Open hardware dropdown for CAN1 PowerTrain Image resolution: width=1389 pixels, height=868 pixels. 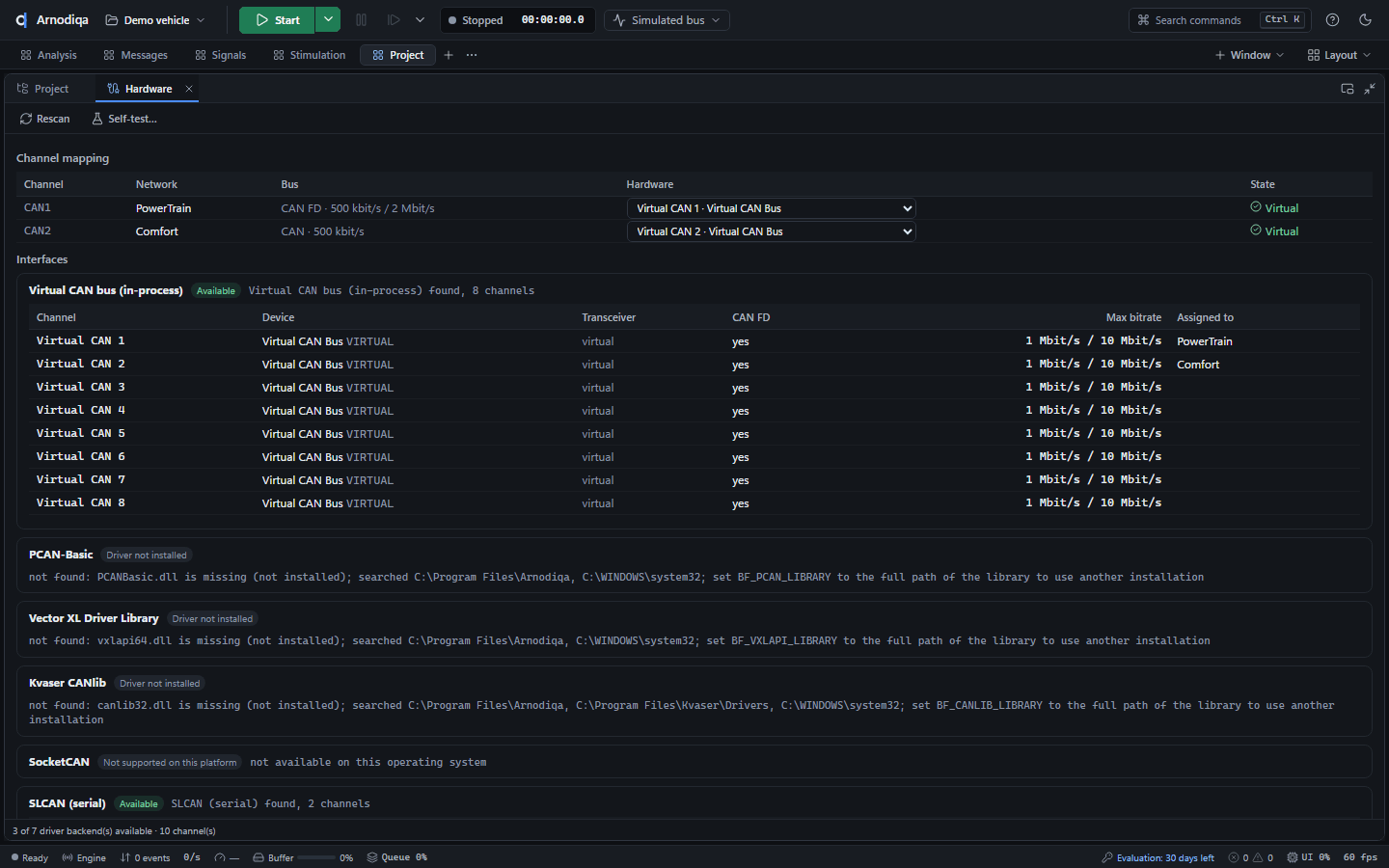click(x=771, y=208)
